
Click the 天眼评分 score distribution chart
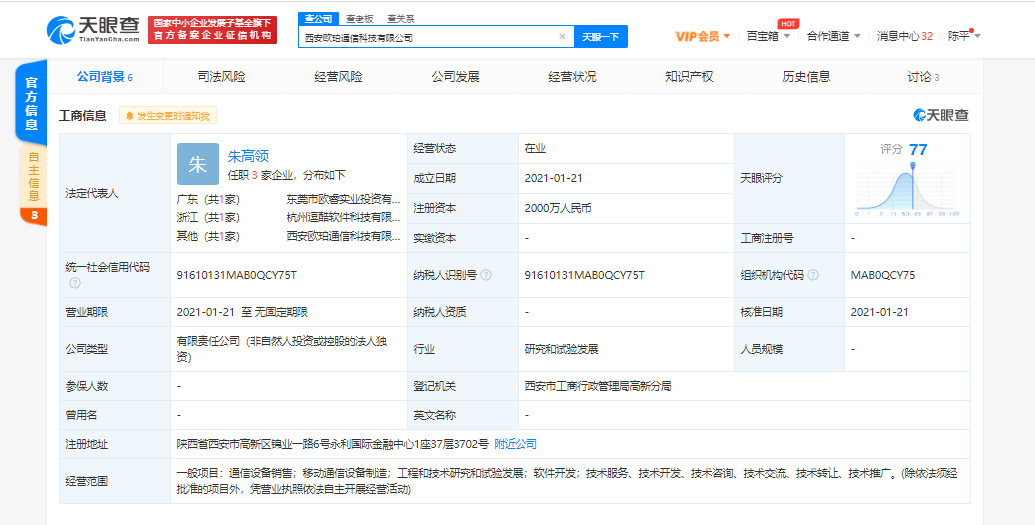click(906, 190)
